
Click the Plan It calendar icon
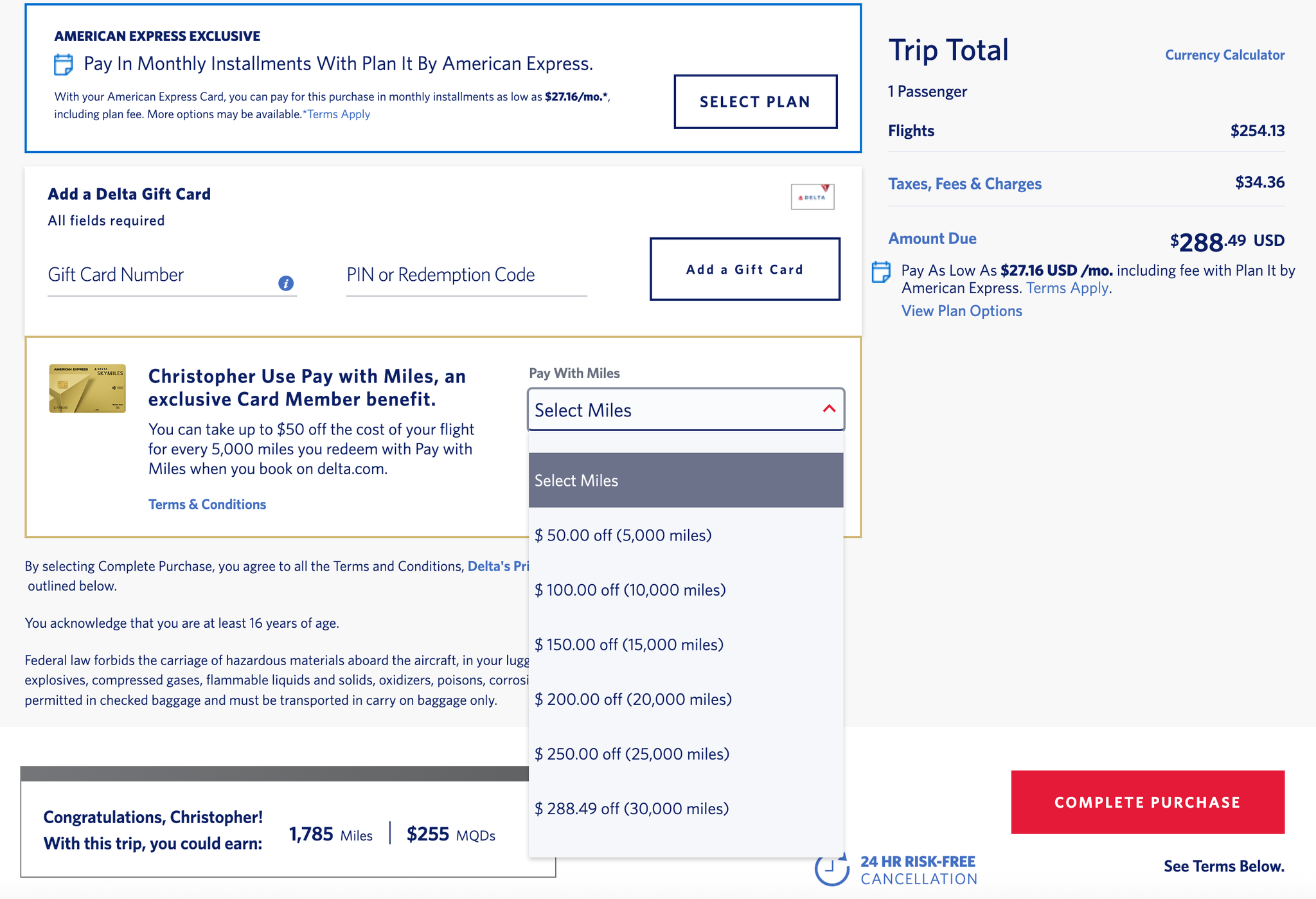tap(62, 64)
